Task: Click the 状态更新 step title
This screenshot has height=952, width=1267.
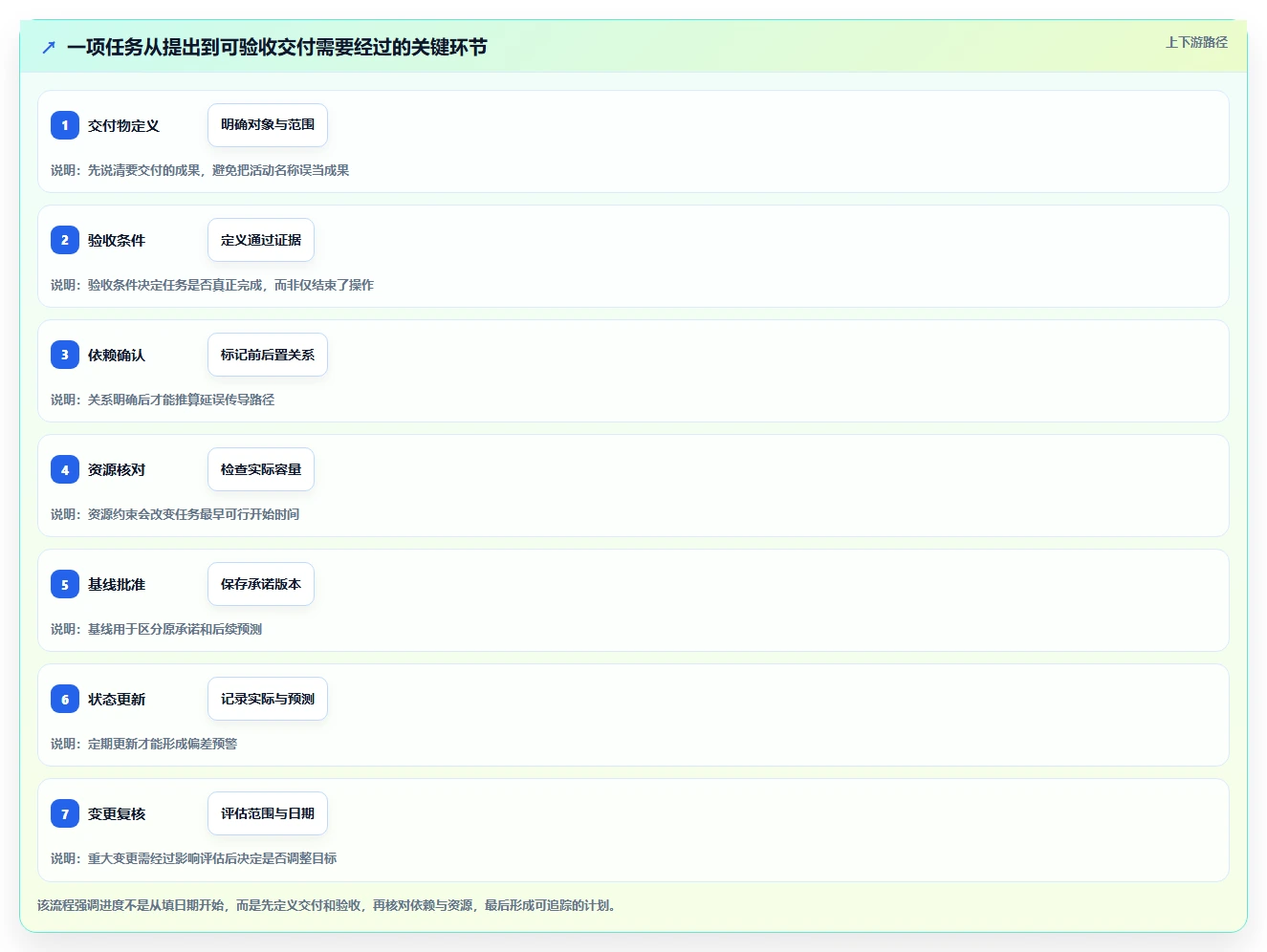Action: [x=117, y=699]
